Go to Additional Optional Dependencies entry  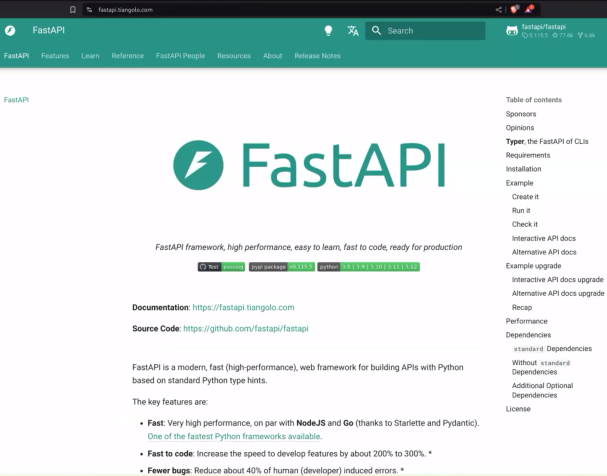(x=542, y=390)
